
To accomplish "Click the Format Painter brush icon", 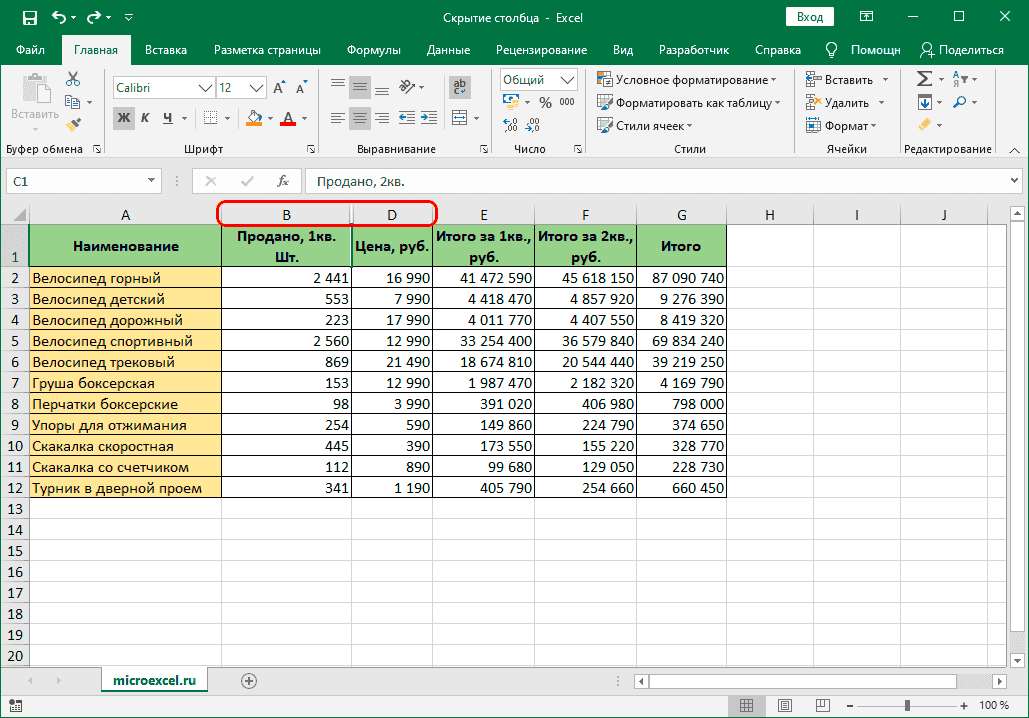I will click(73, 125).
